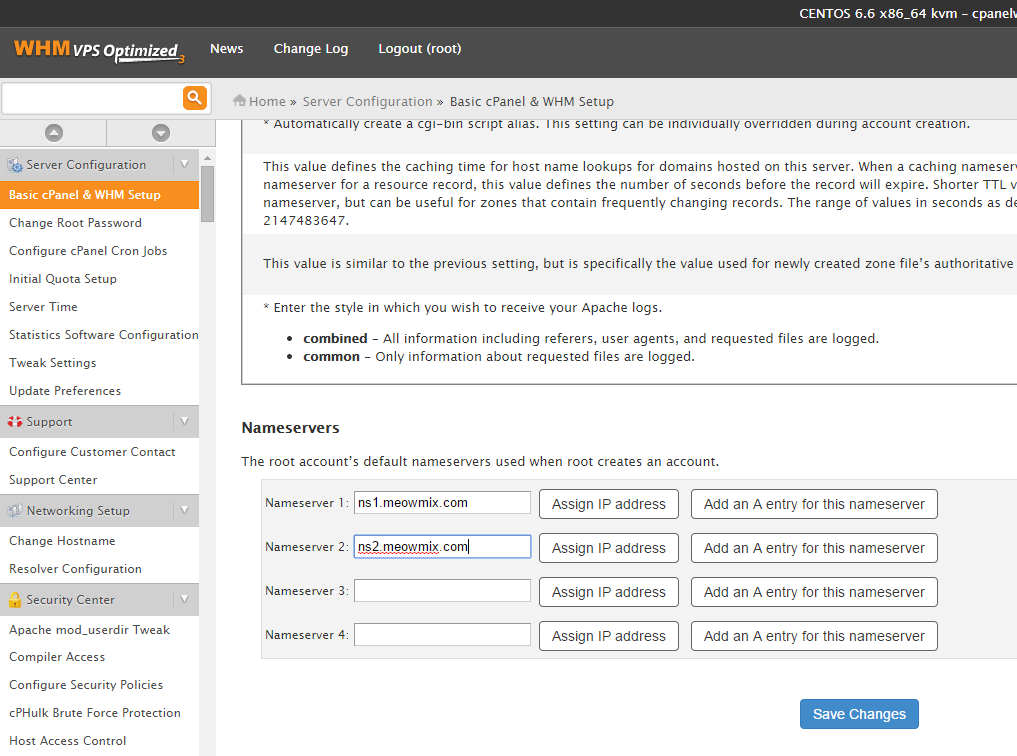
Task: Click Assign IP address for Nameserver 3
Action: [608, 592]
